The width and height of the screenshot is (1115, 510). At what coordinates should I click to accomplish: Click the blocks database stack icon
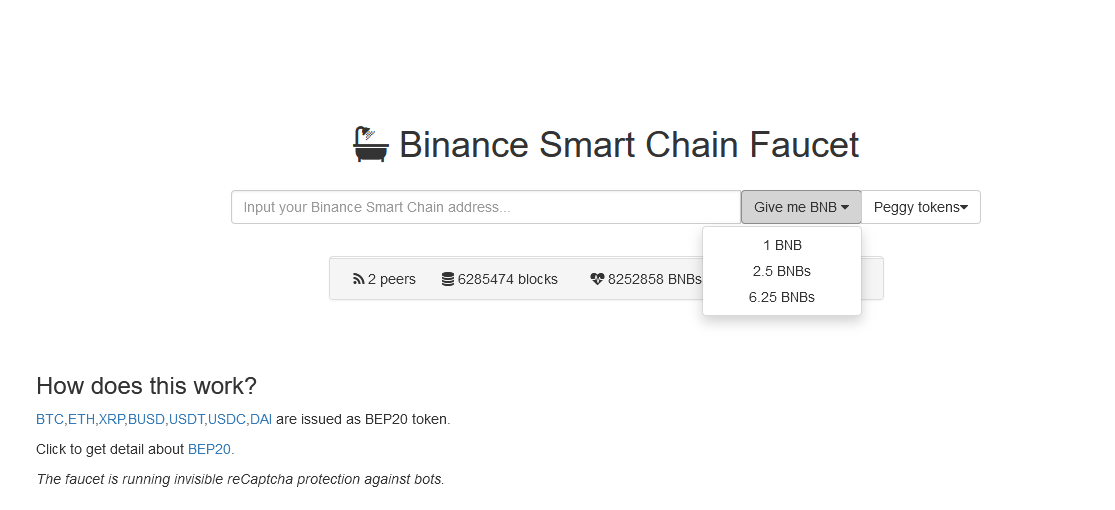[x=448, y=280]
